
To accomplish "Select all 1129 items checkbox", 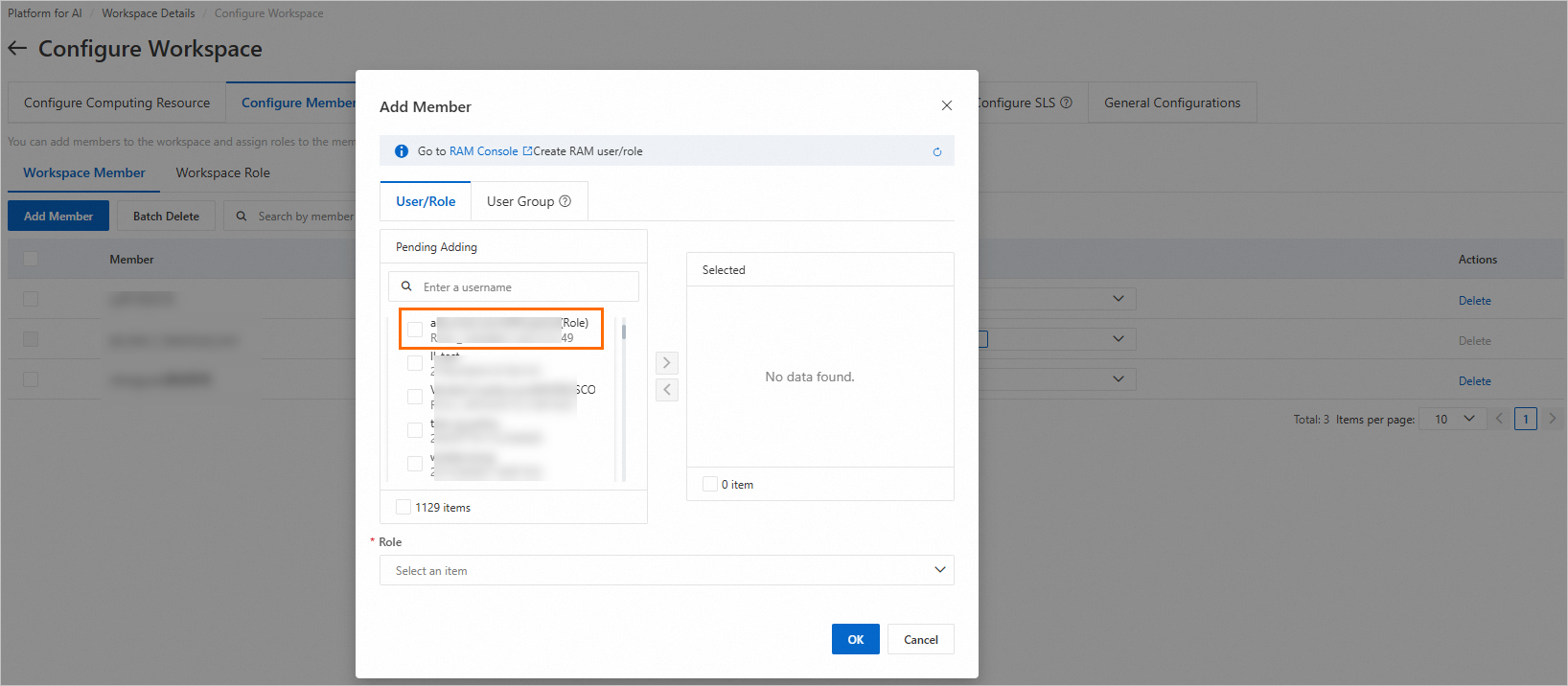I will coord(404,507).
